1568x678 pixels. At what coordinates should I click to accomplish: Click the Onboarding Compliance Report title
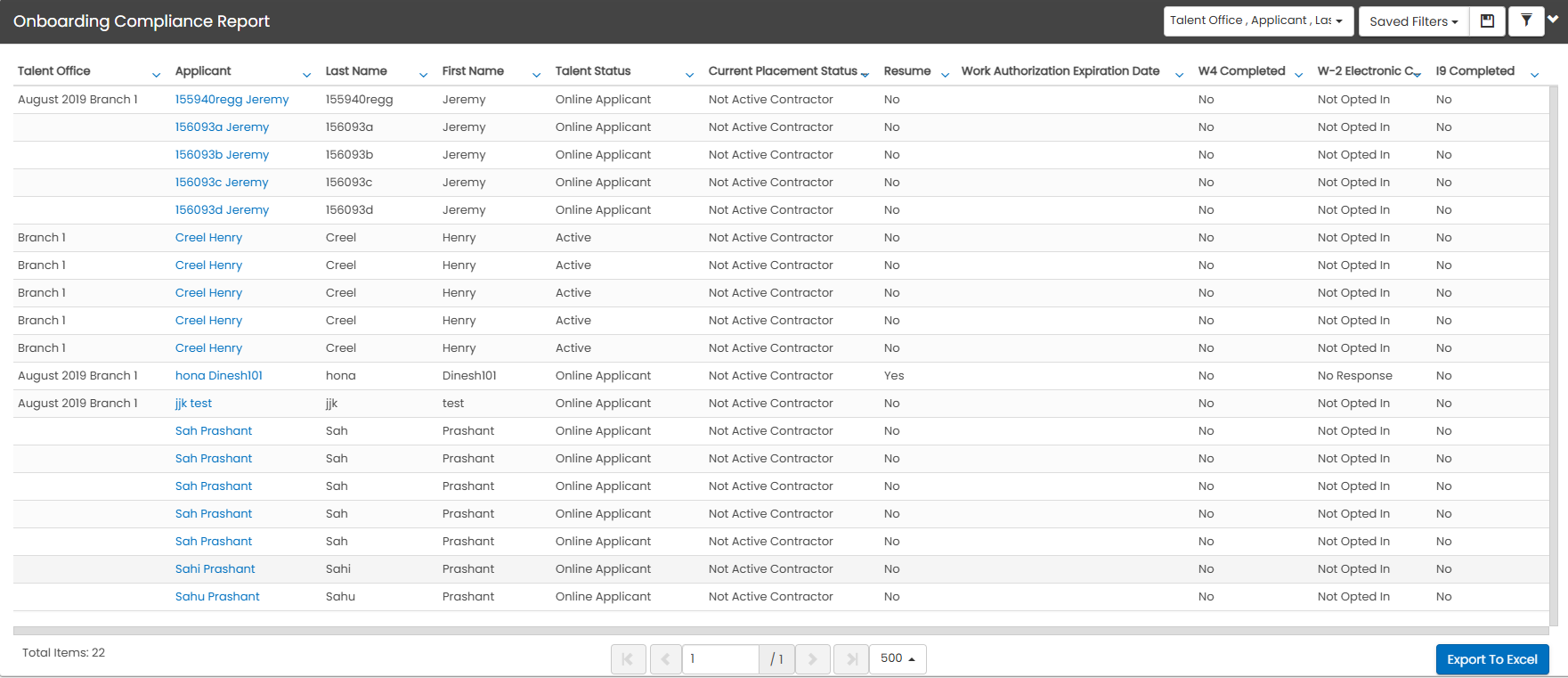[x=142, y=21]
